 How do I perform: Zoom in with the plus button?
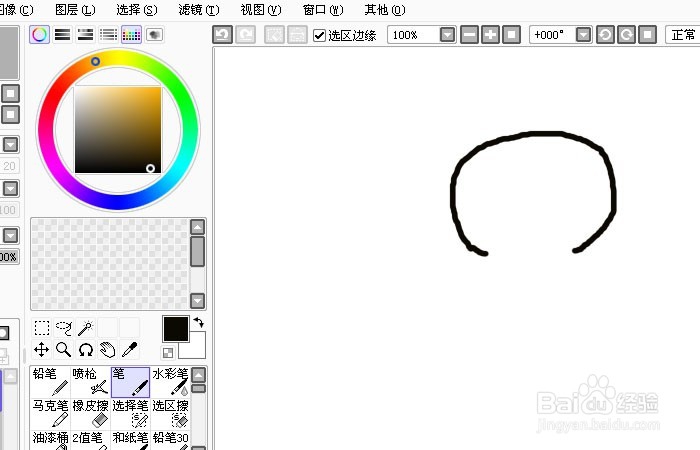tap(490, 34)
